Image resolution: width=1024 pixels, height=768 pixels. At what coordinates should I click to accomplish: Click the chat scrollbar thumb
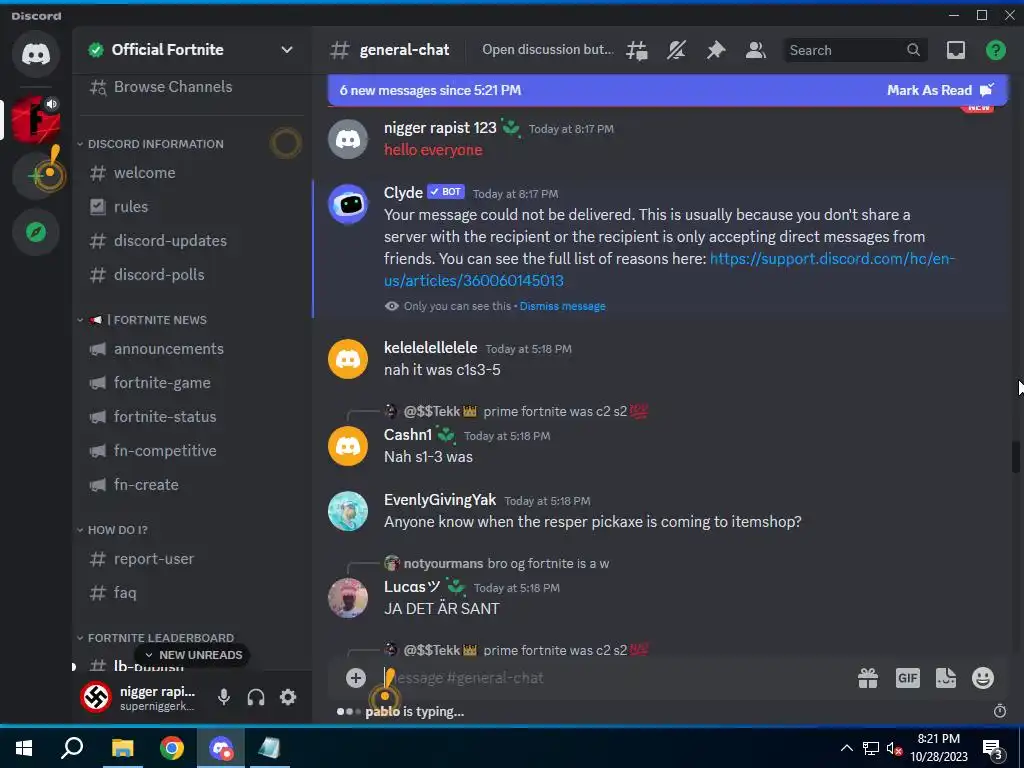[x=1016, y=456]
